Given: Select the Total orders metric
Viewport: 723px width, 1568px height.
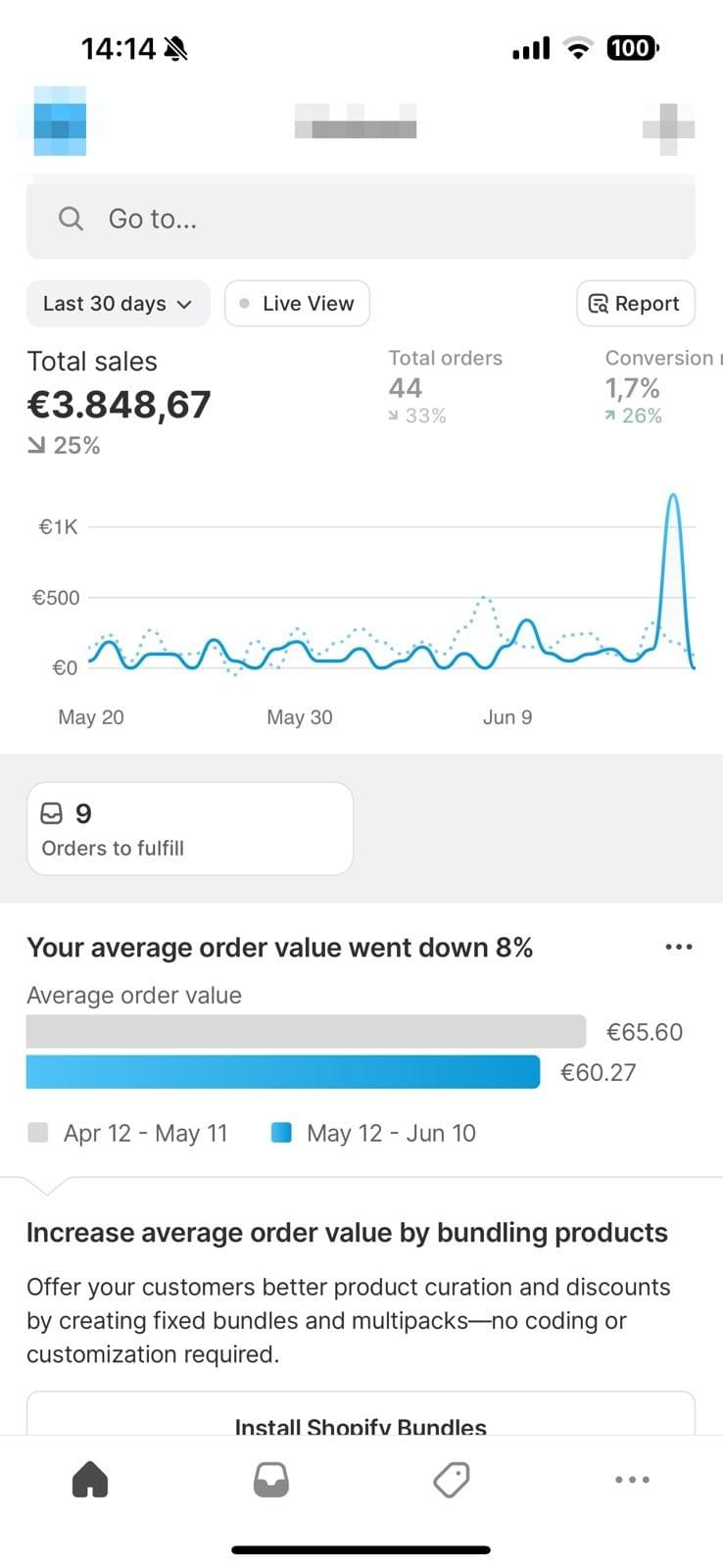Looking at the screenshot, I should (445, 386).
